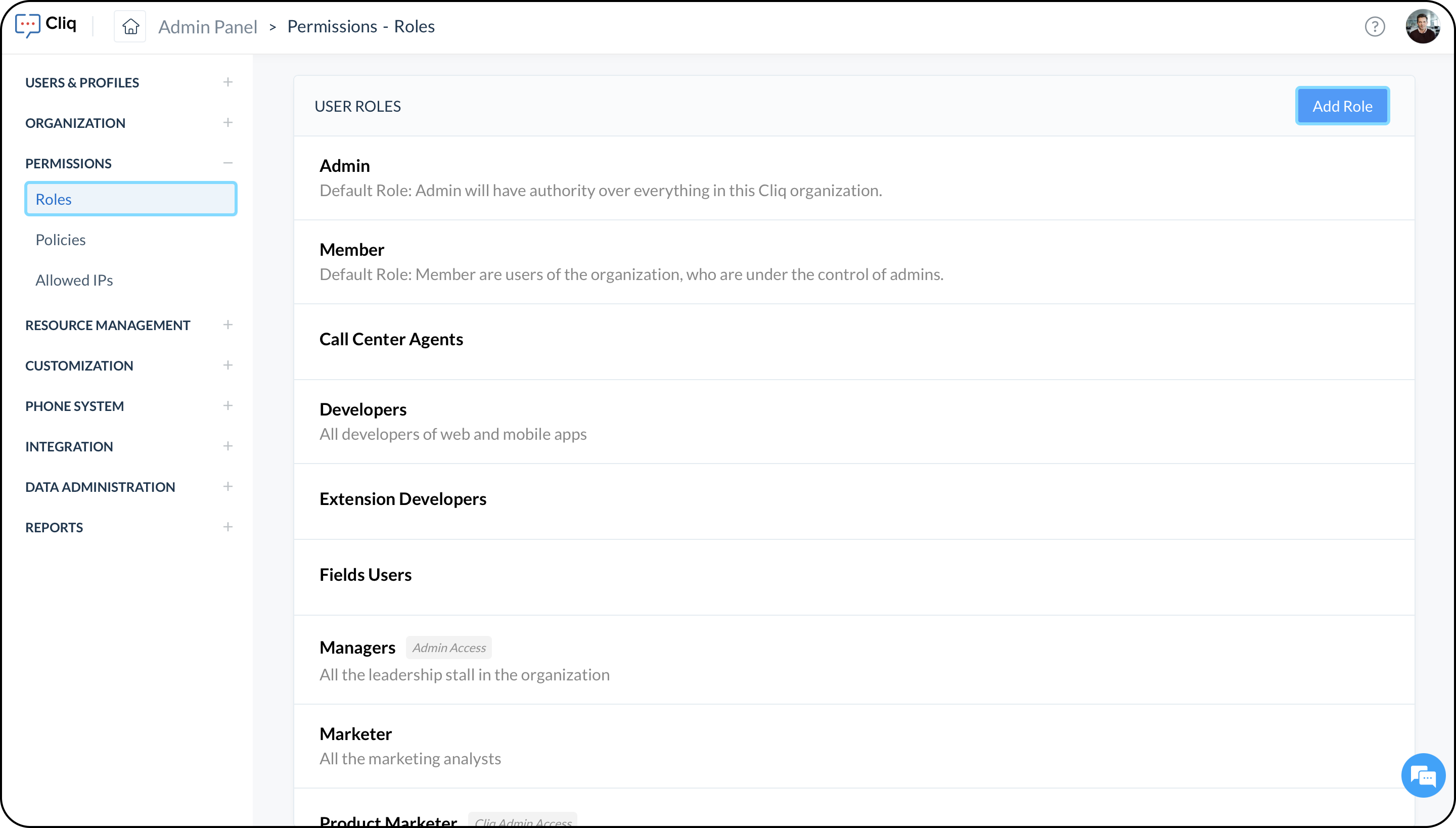This screenshot has width=1456, height=828.
Task: Expand Phone System plus icon
Action: (x=228, y=405)
